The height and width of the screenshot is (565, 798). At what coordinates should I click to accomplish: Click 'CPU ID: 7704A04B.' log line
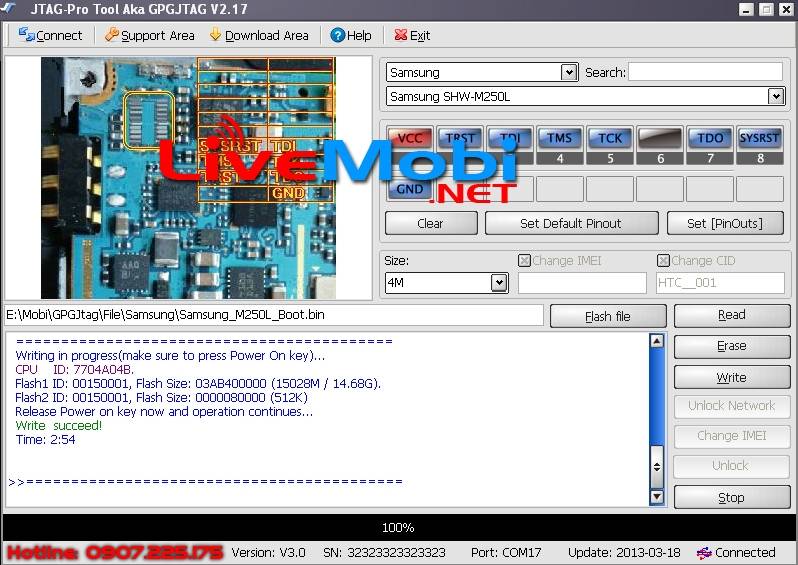[75, 370]
